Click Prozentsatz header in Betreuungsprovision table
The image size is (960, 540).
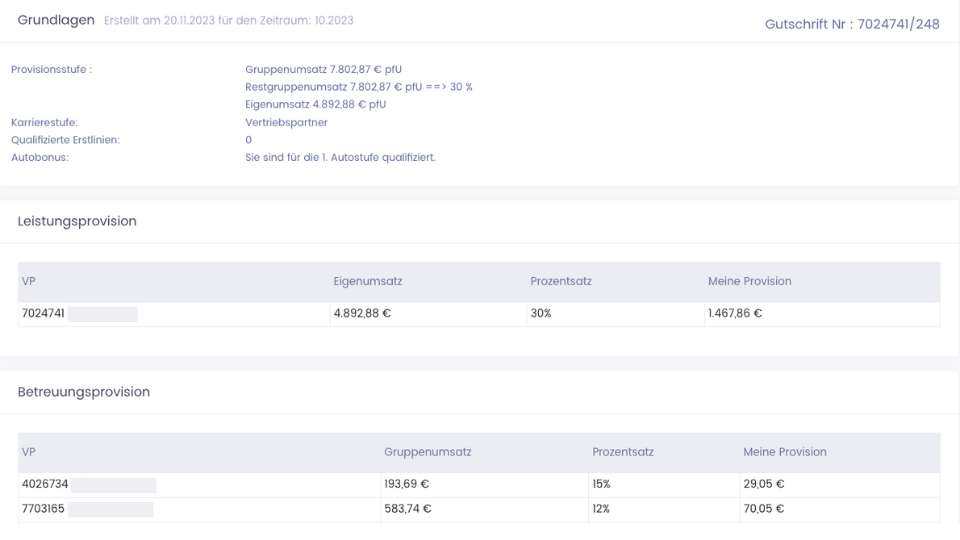(623, 452)
